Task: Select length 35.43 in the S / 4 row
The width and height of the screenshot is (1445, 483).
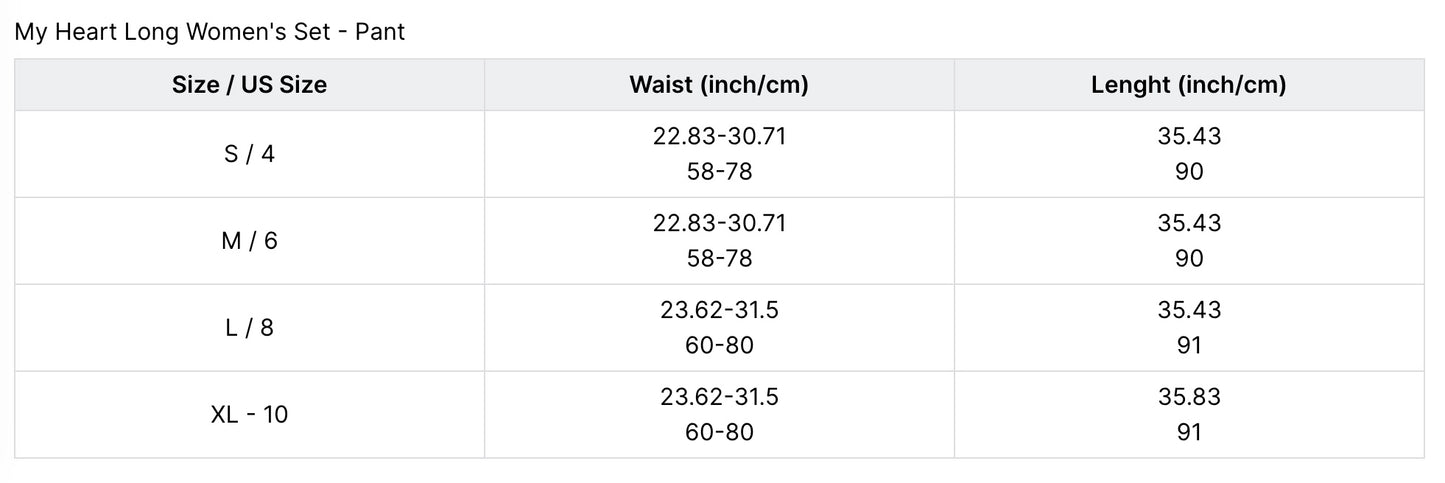Action: click(1189, 136)
